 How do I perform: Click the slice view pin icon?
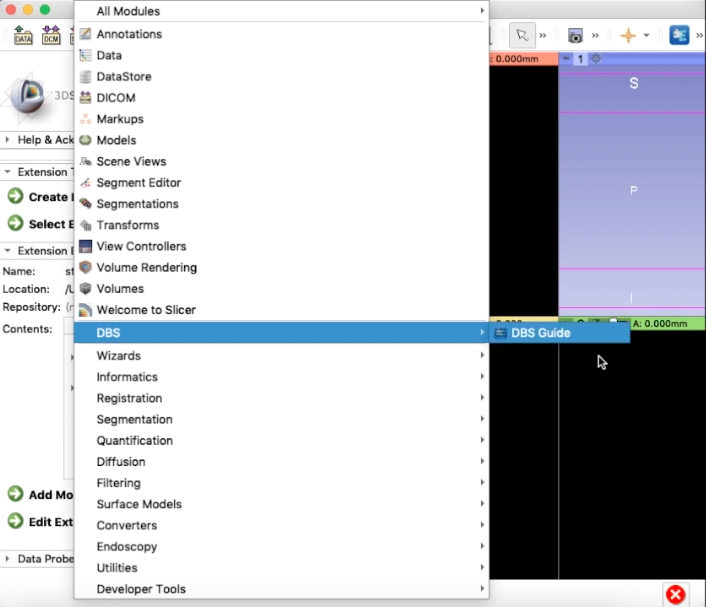click(566, 59)
